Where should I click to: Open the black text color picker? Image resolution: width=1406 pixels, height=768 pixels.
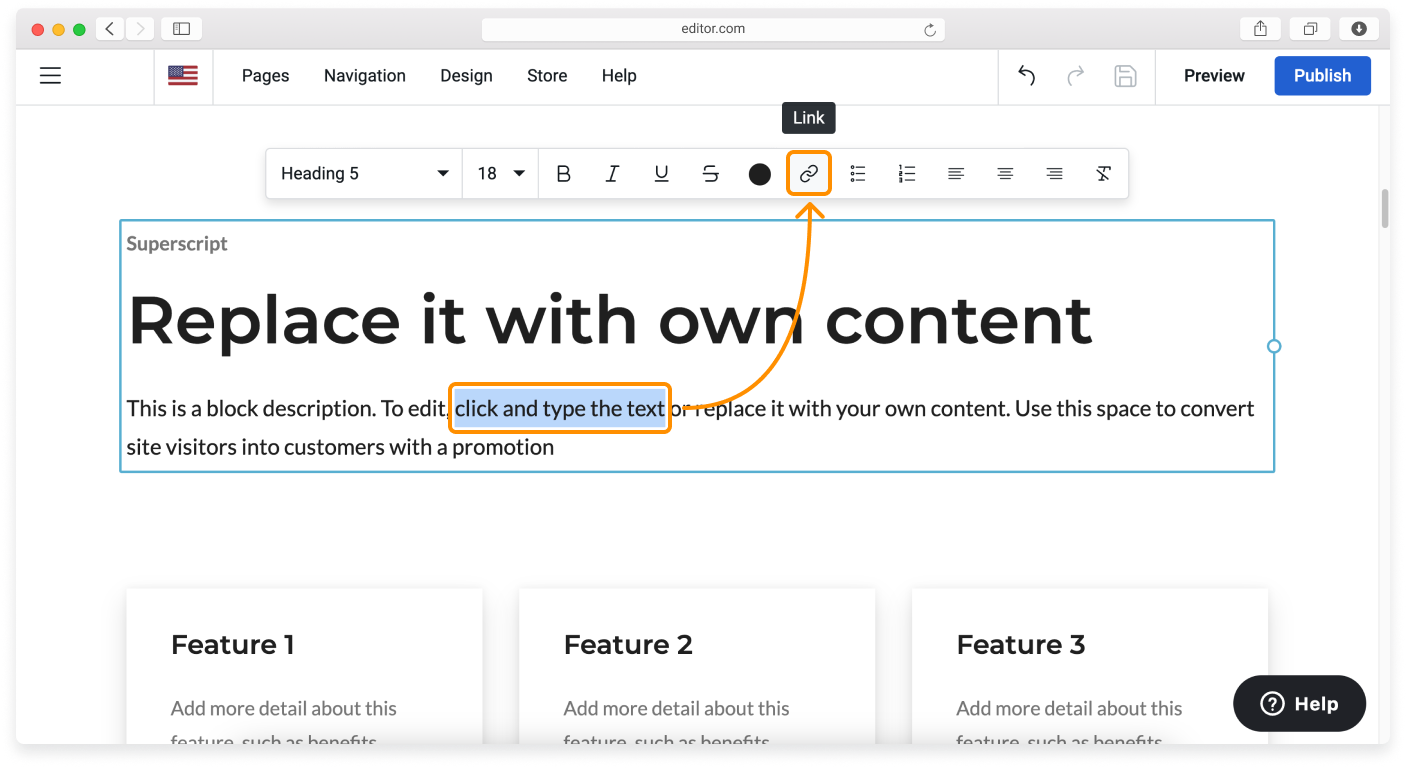click(x=760, y=174)
